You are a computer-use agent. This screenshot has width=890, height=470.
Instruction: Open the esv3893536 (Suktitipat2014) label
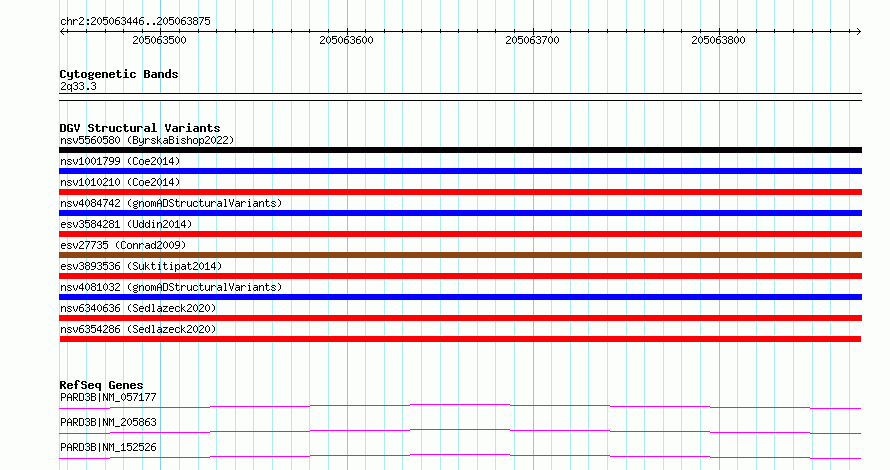pos(141,266)
